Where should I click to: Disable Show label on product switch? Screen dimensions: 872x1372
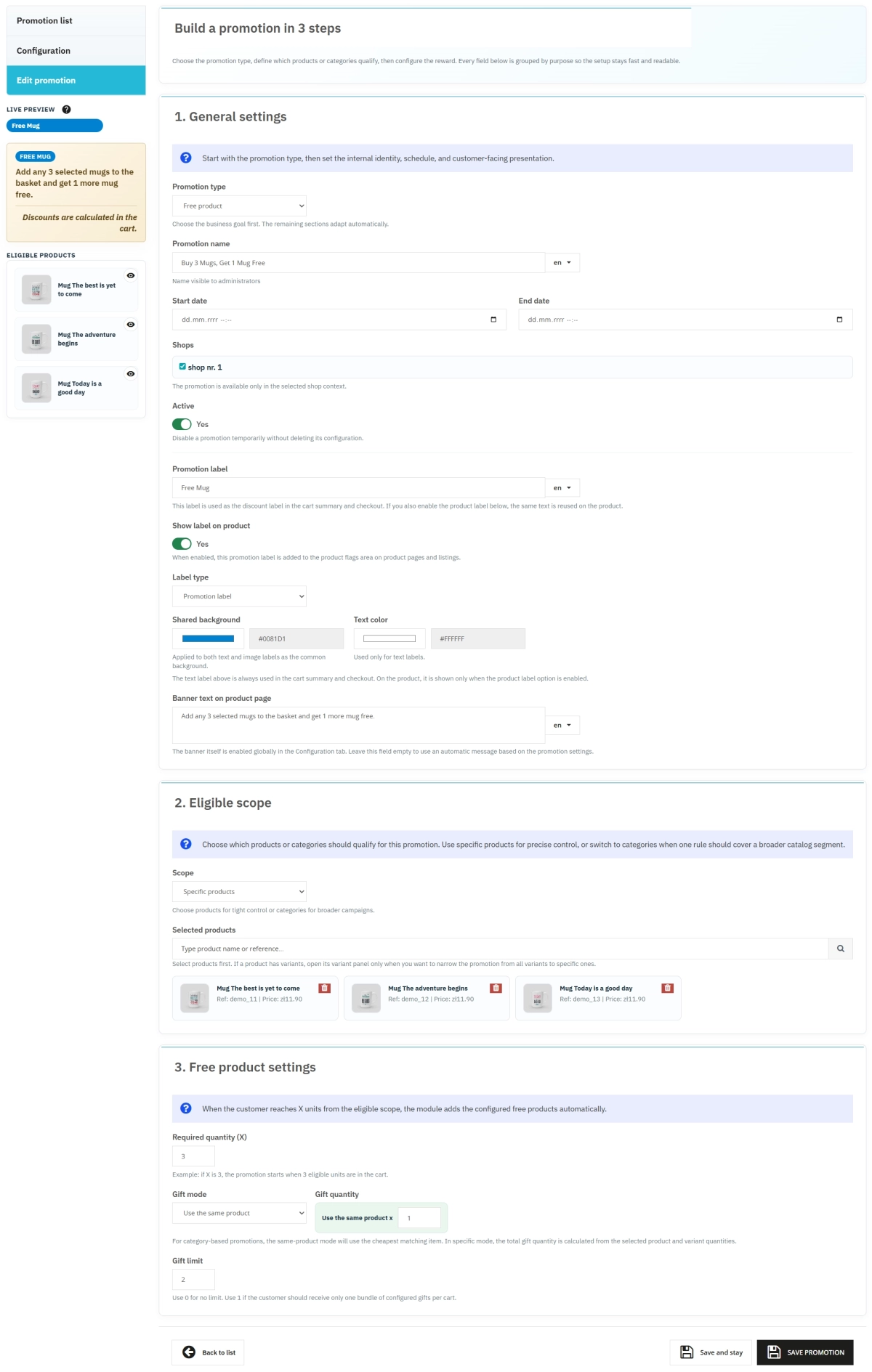coord(182,544)
